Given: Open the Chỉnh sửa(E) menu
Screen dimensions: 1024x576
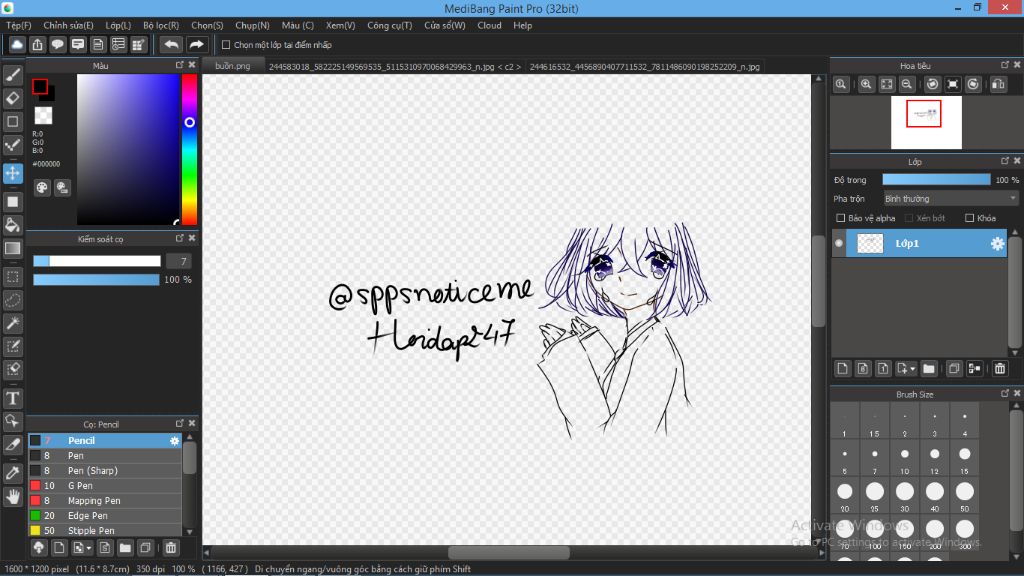Looking at the screenshot, I should [69, 25].
